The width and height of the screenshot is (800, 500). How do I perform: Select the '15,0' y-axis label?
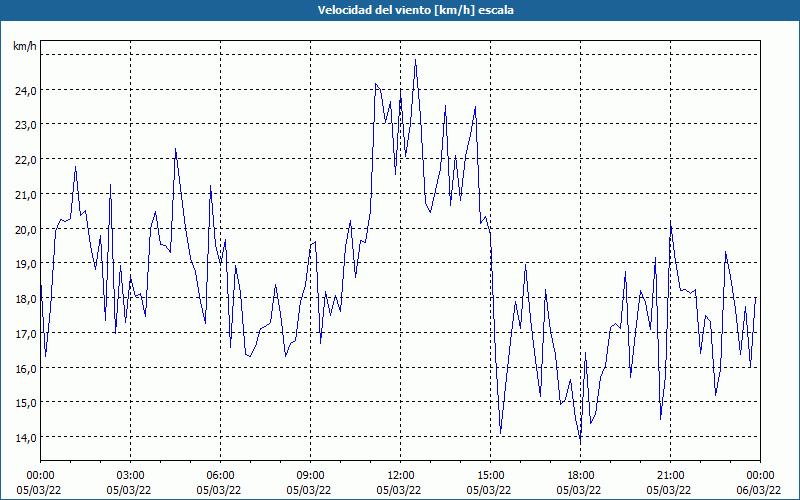pyautogui.click(x=25, y=403)
